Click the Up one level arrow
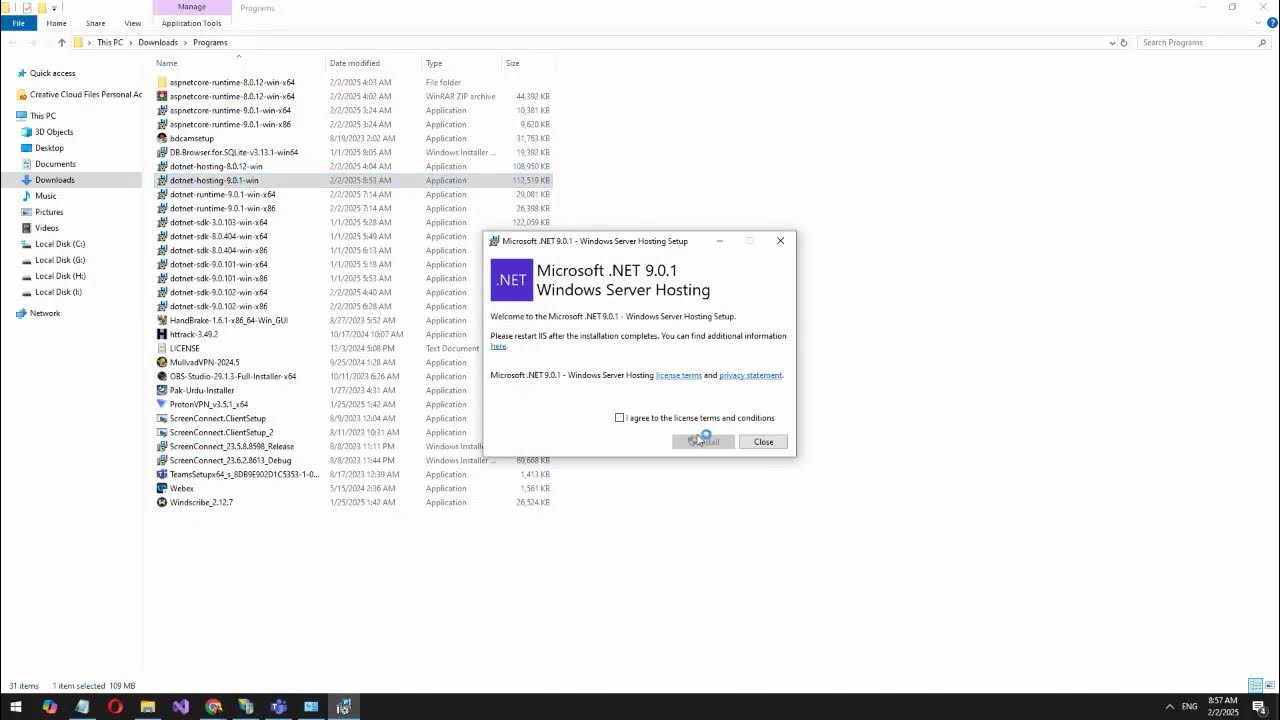 (61, 42)
